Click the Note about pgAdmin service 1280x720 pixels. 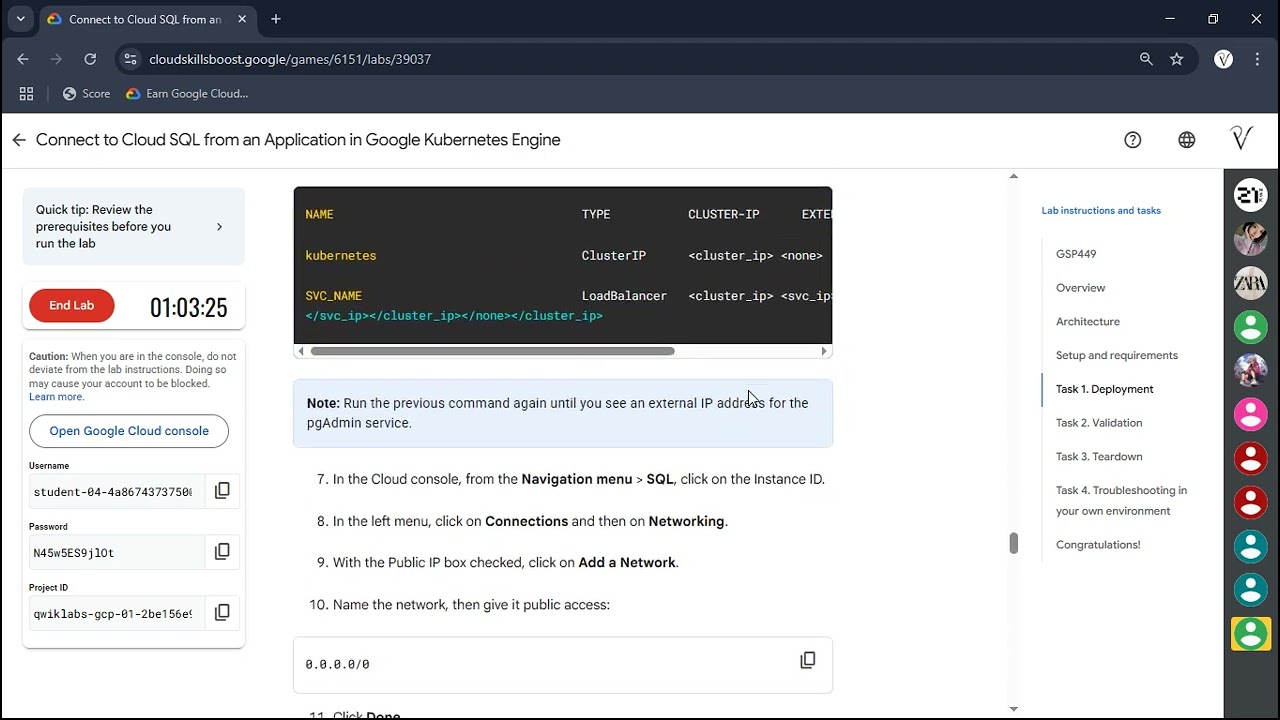(x=563, y=413)
